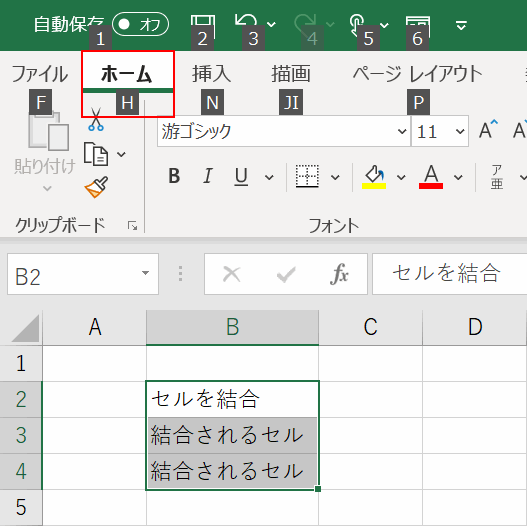Select column C header
The height and width of the screenshot is (526, 527).
click(370, 327)
